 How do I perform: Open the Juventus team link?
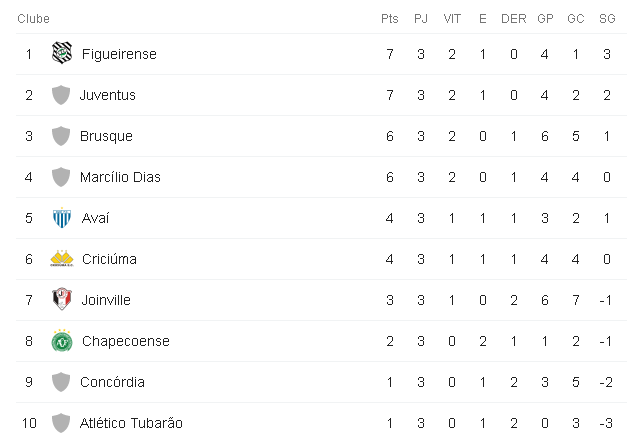click(108, 95)
